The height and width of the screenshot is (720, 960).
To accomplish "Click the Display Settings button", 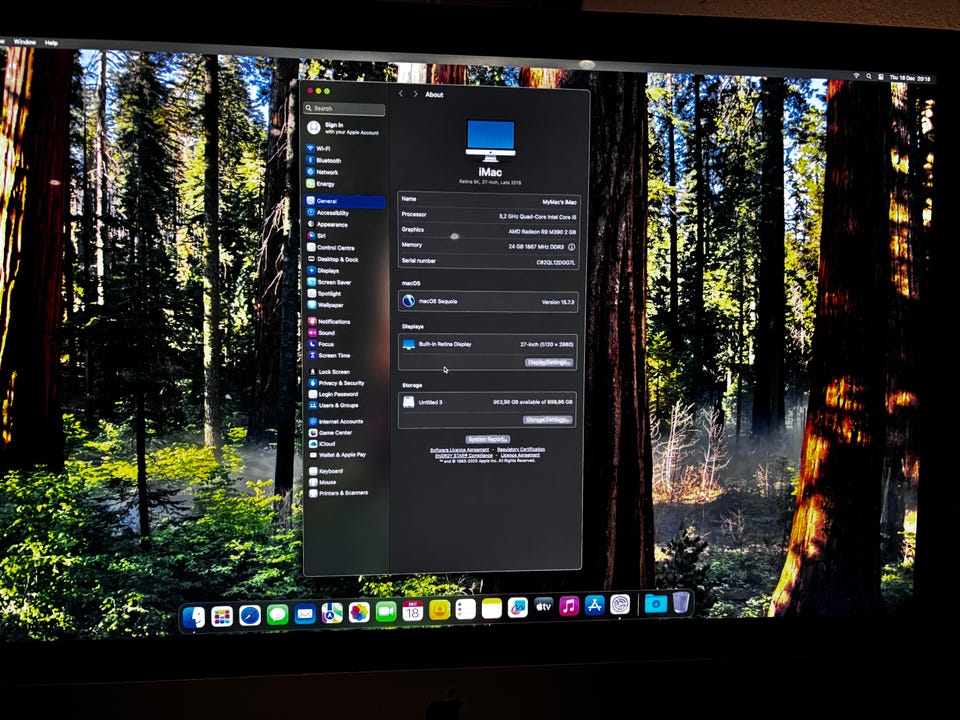I will pos(549,362).
